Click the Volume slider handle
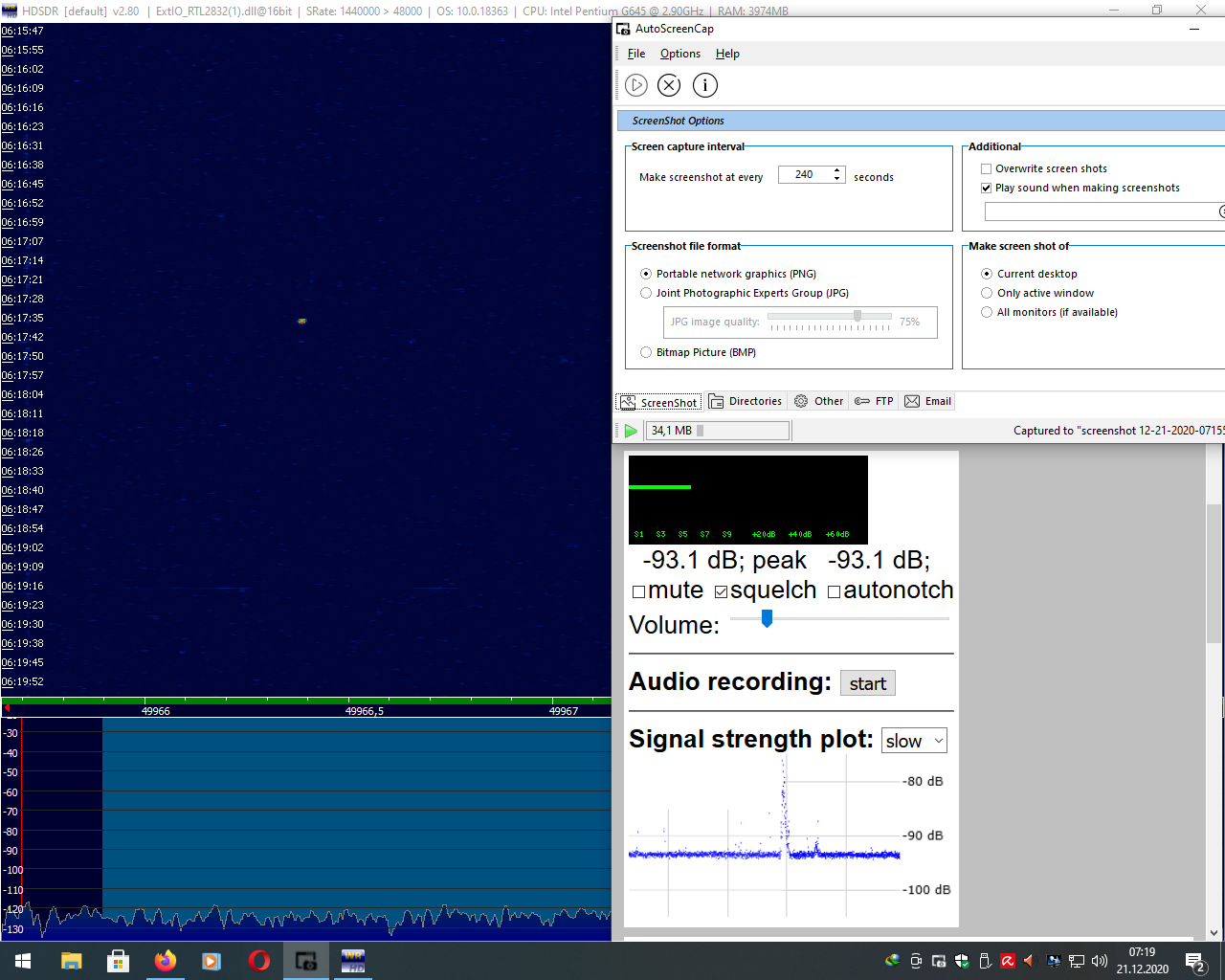This screenshot has width=1225, height=980. pyautogui.click(x=767, y=619)
